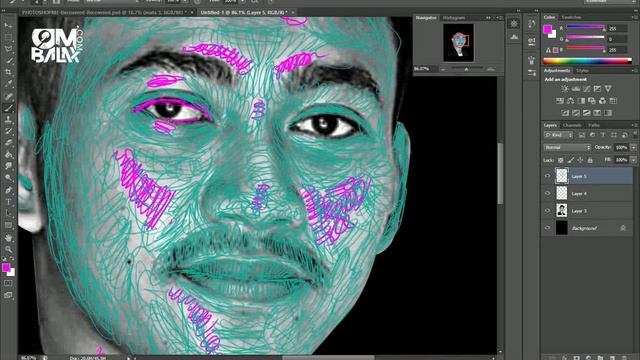Add a Color Balance adjustment
640x360 pixels.
tap(571, 101)
